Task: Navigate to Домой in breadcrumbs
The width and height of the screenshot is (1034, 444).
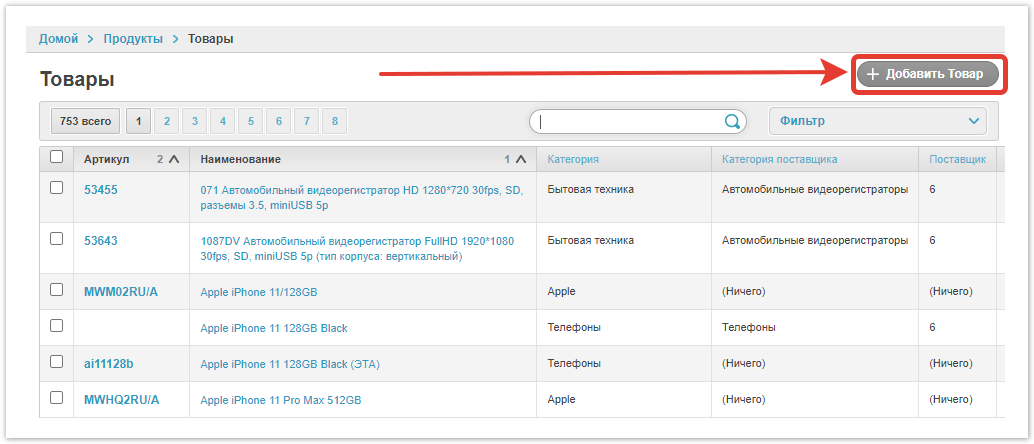Action: [59, 39]
